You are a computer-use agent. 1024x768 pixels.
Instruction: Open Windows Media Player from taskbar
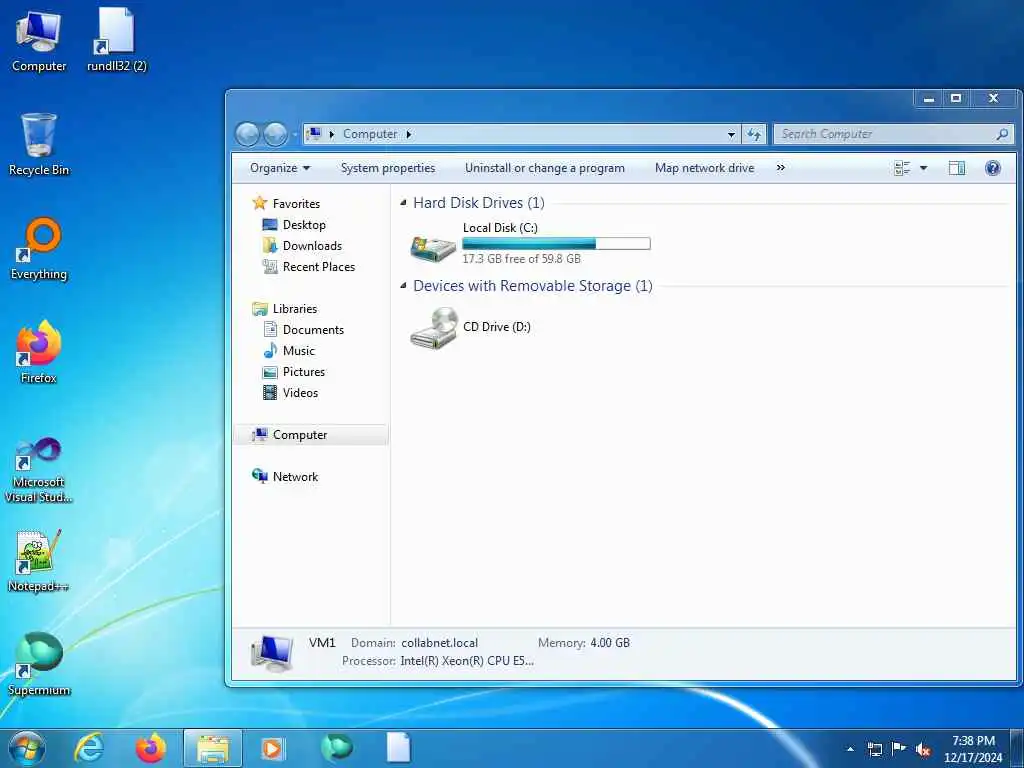pyautogui.click(x=272, y=748)
